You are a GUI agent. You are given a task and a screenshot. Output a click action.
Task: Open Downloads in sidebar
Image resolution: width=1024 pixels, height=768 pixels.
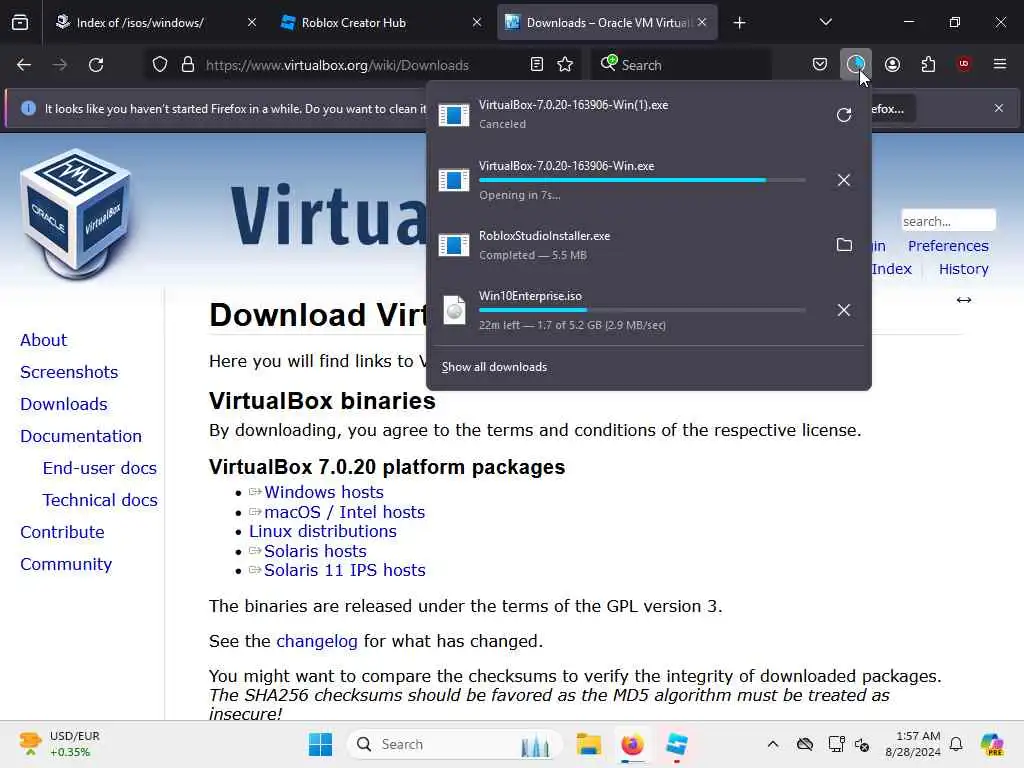click(63, 404)
